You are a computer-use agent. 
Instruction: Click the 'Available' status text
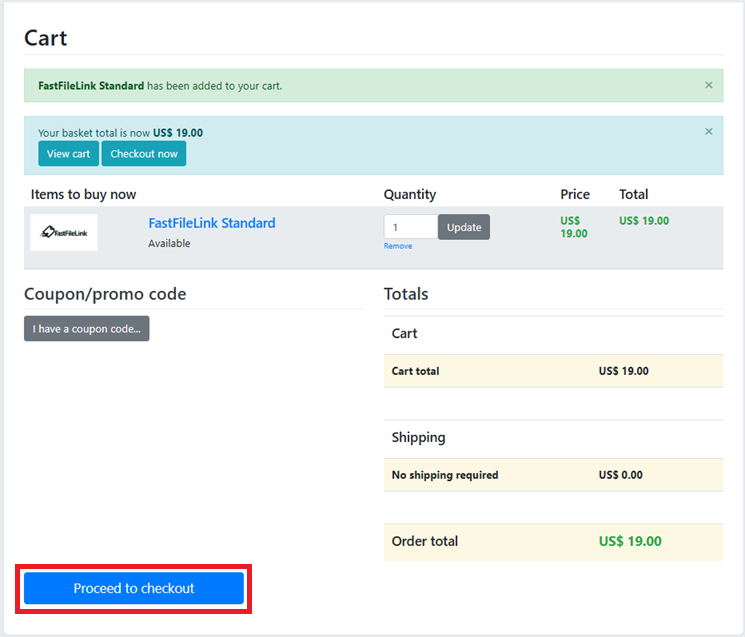click(169, 243)
